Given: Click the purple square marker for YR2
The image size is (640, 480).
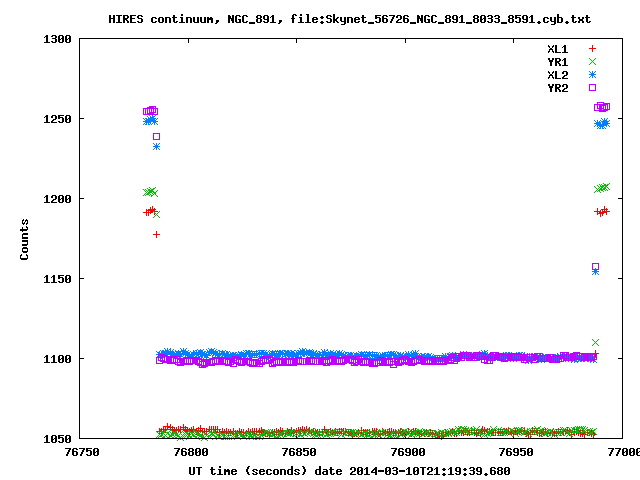Looking at the screenshot, I should tap(592, 87).
